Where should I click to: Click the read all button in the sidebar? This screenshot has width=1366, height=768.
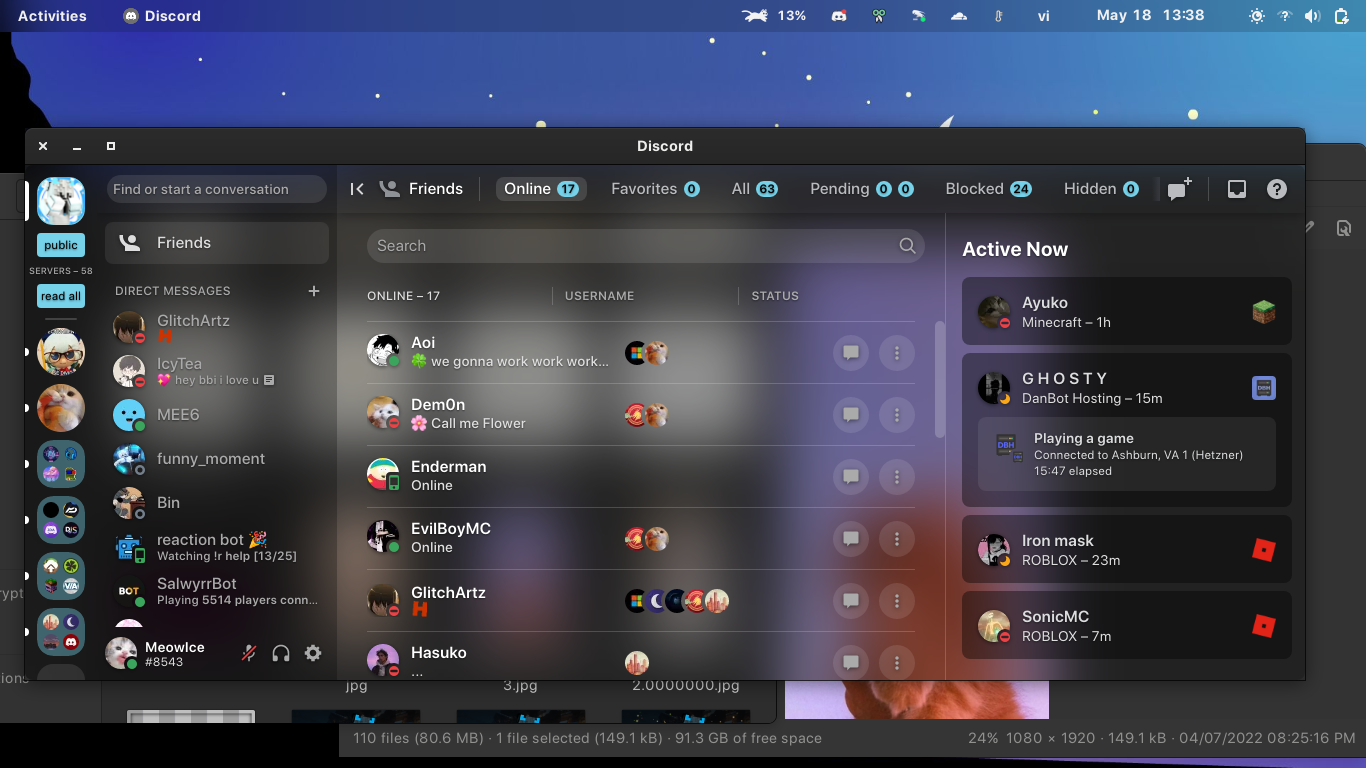(60, 296)
